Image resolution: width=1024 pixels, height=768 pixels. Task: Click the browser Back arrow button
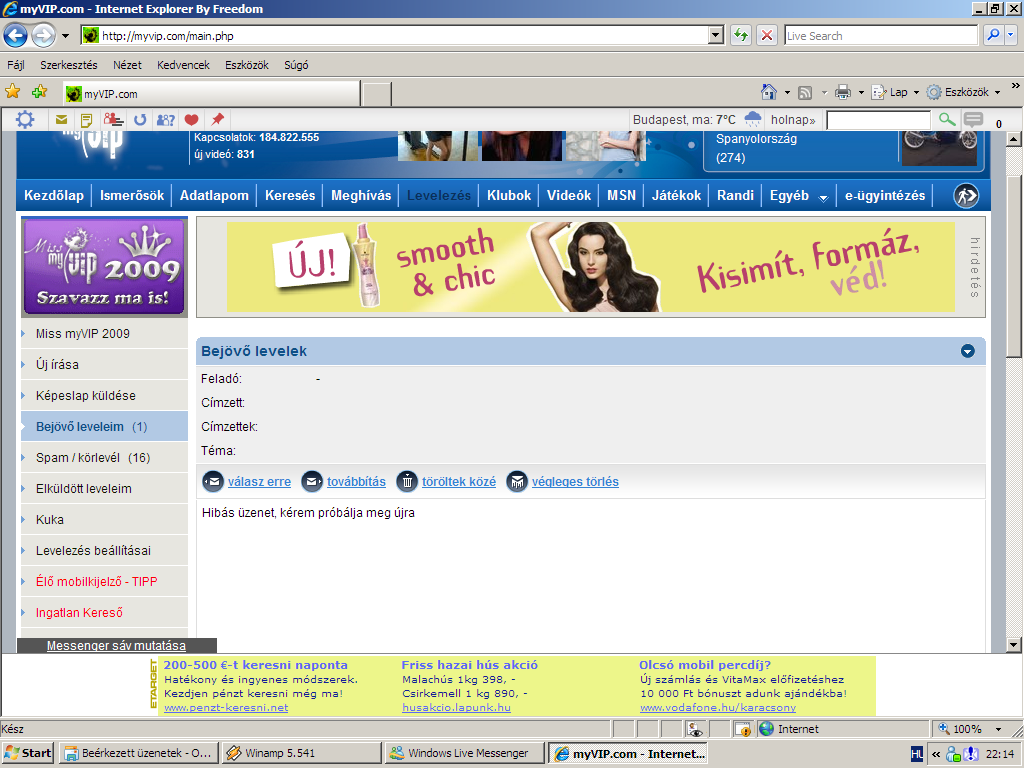(x=16, y=35)
